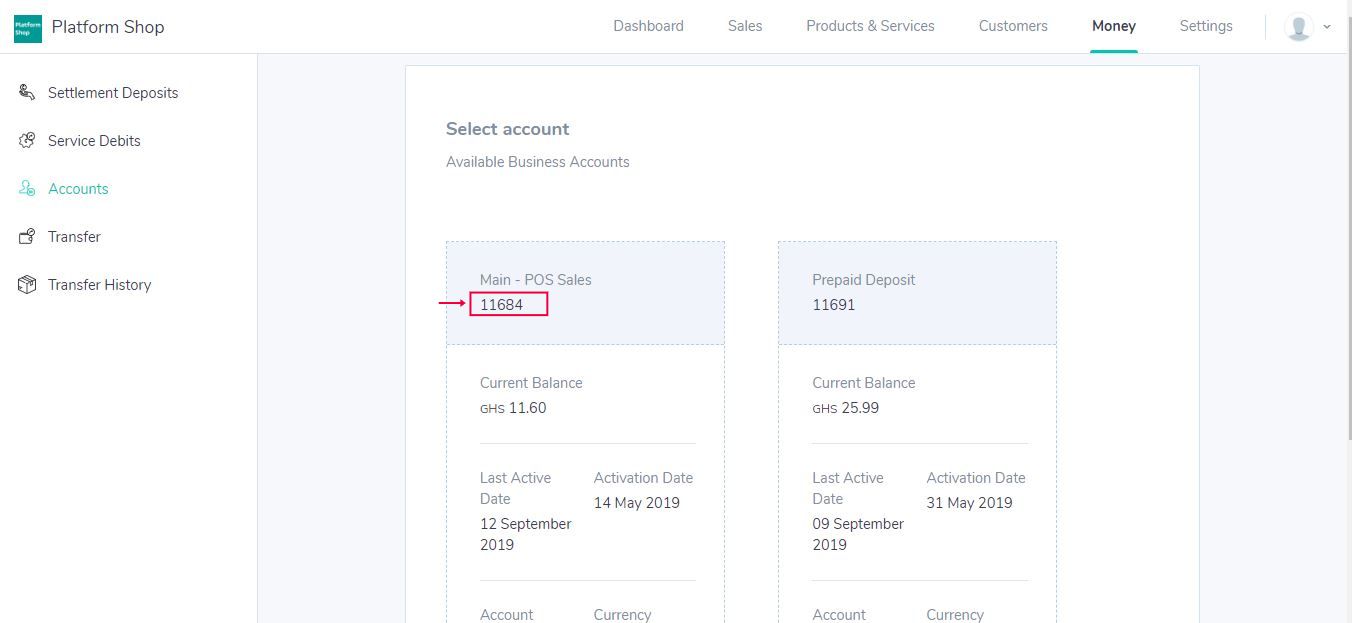Open the Settings tab
Image resolution: width=1352 pixels, height=623 pixels.
[1206, 26]
